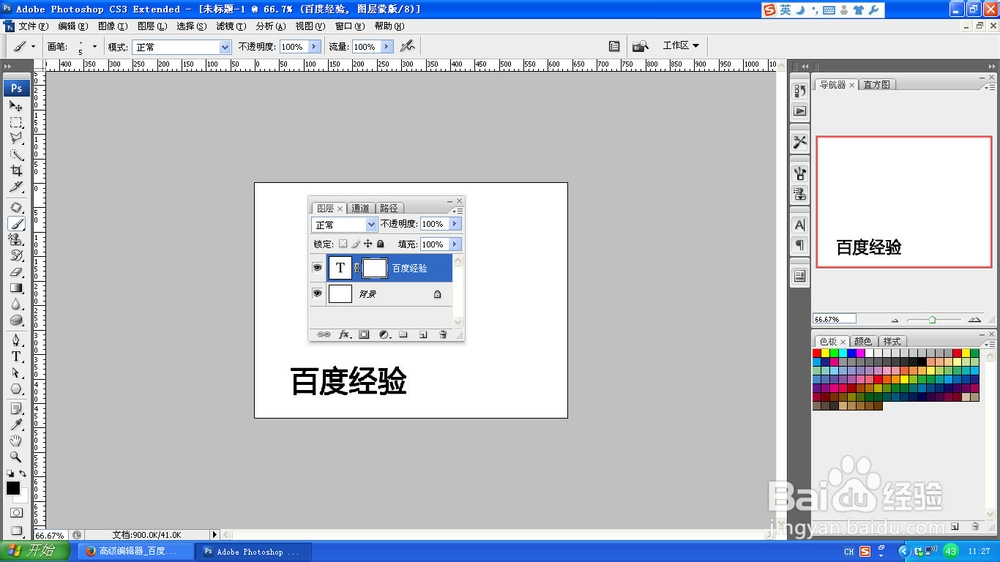Switch to the 通道 tab

(360, 208)
